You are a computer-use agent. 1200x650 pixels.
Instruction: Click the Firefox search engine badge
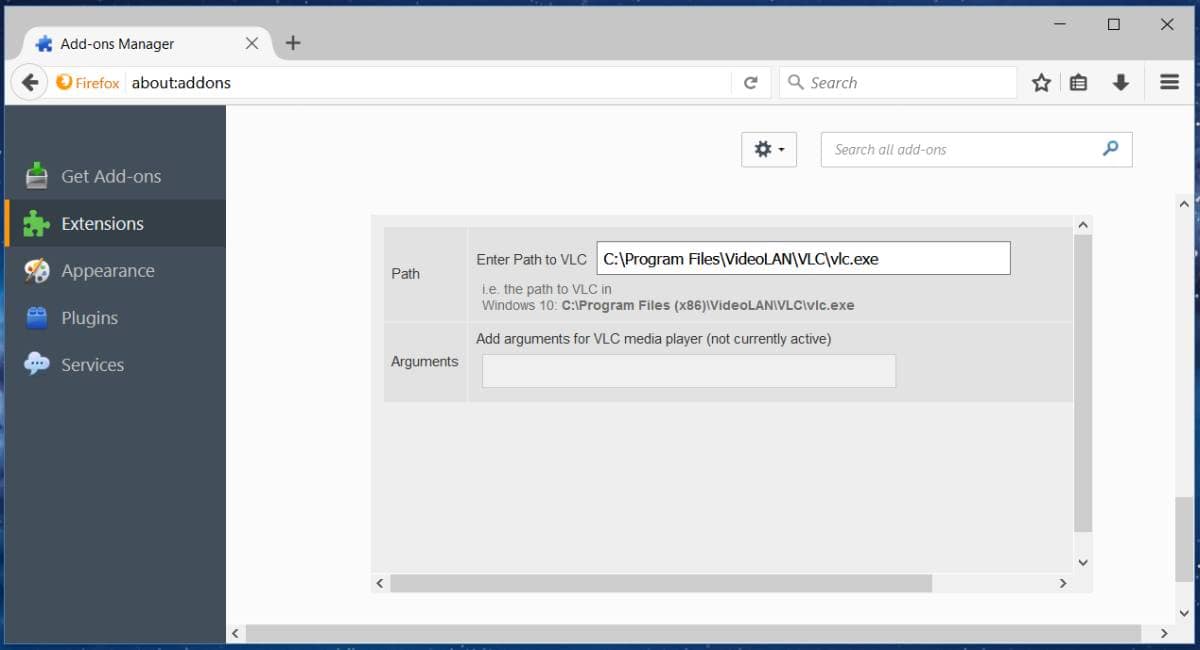coord(88,82)
